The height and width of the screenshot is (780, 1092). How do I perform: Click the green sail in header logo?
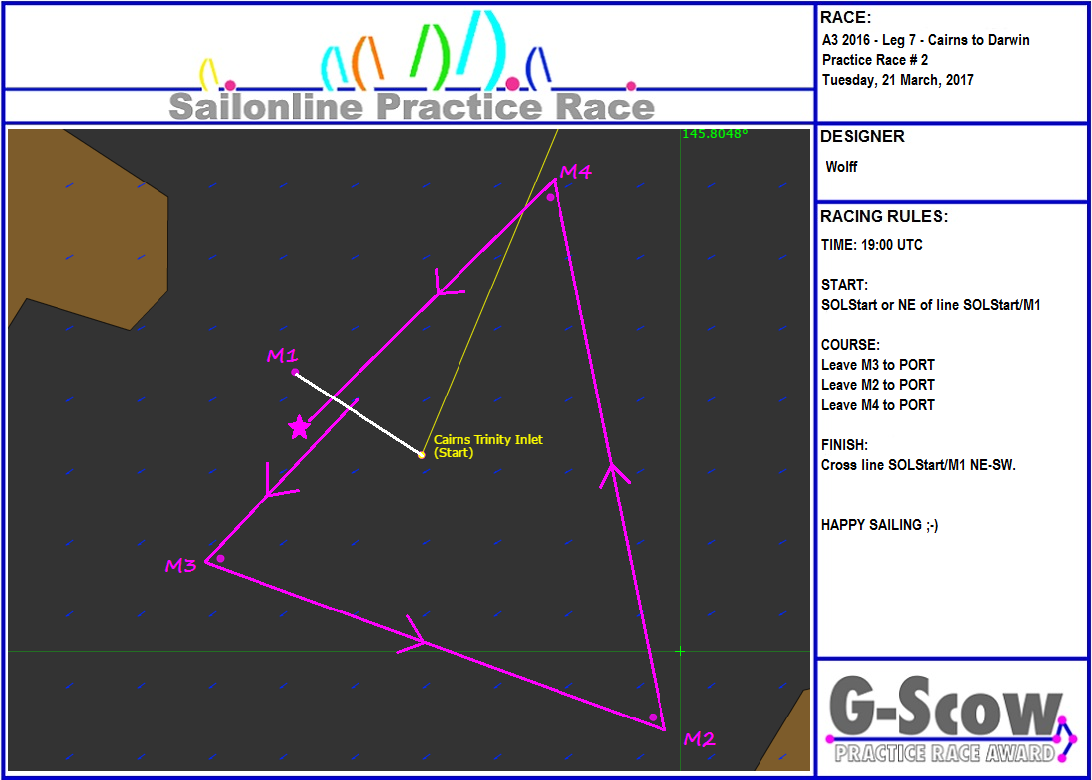[430, 57]
